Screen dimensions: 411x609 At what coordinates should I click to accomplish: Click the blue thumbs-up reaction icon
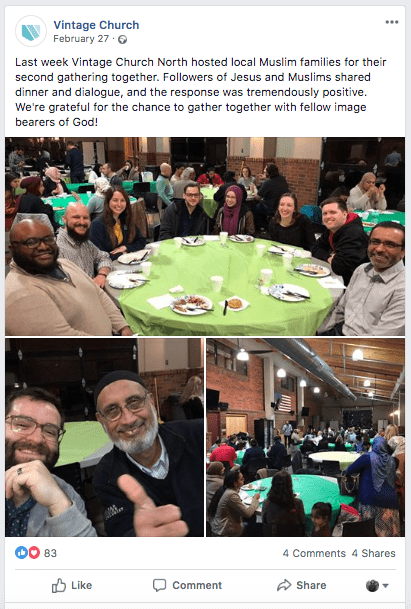(x=21, y=552)
